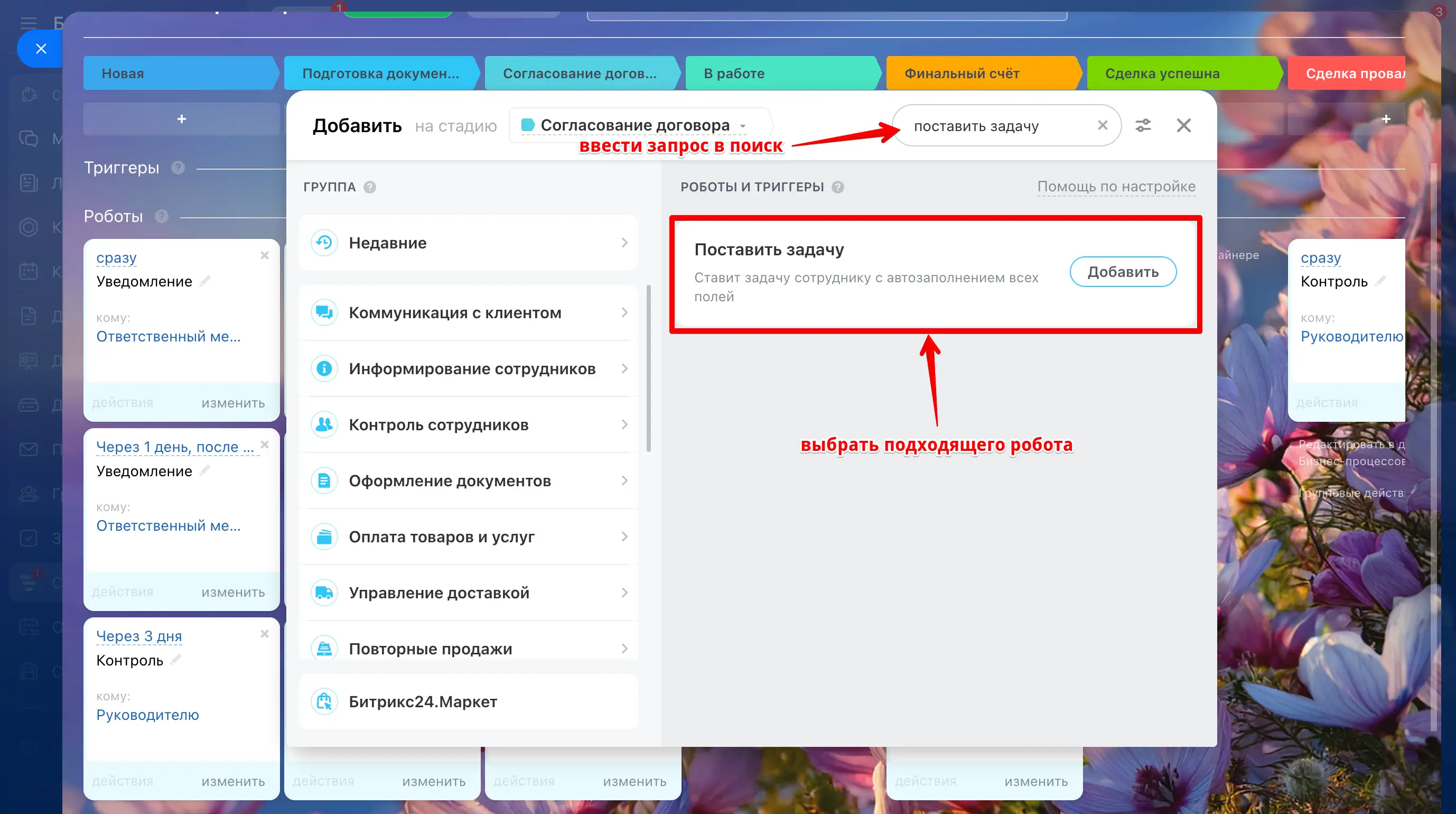The image size is (1456, 814).
Task: Click pencil icon next to first Уведомление
Action: (206, 281)
